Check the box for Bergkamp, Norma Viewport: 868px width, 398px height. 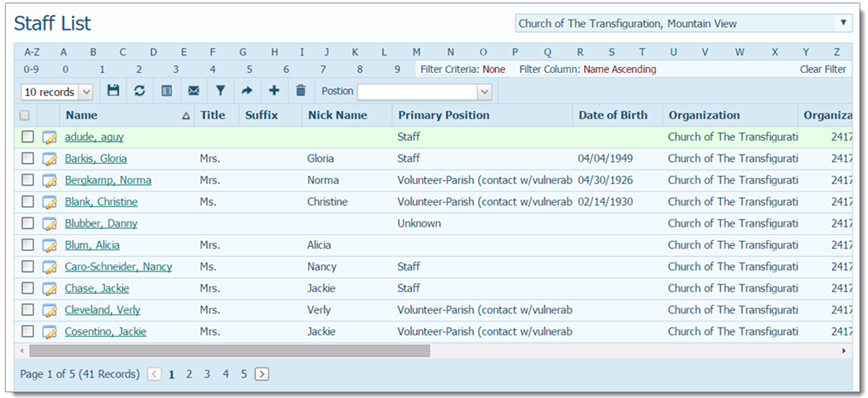pyautogui.click(x=27, y=180)
